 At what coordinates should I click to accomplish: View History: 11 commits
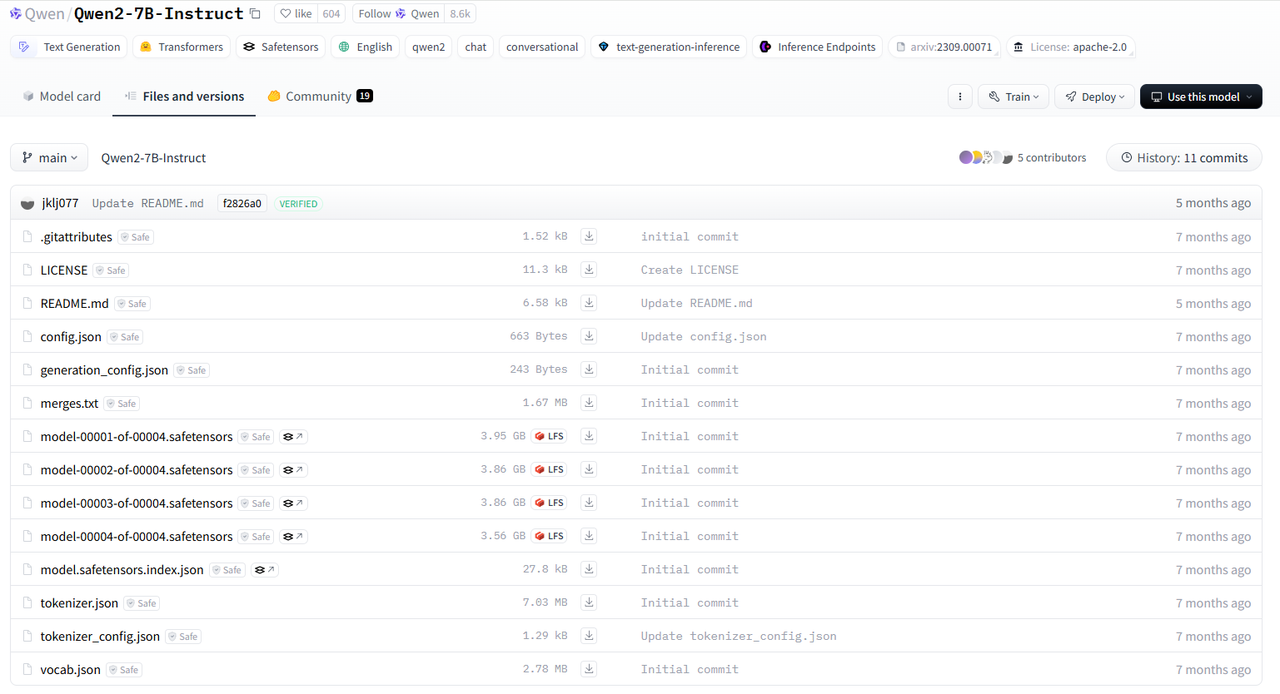1184,158
